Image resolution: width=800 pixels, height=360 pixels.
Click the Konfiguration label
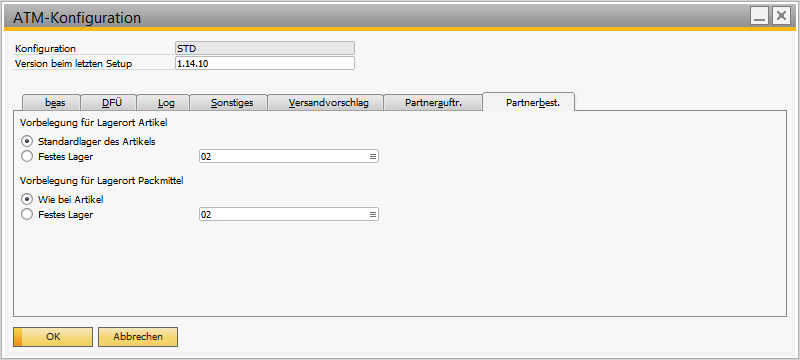[x=45, y=49]
